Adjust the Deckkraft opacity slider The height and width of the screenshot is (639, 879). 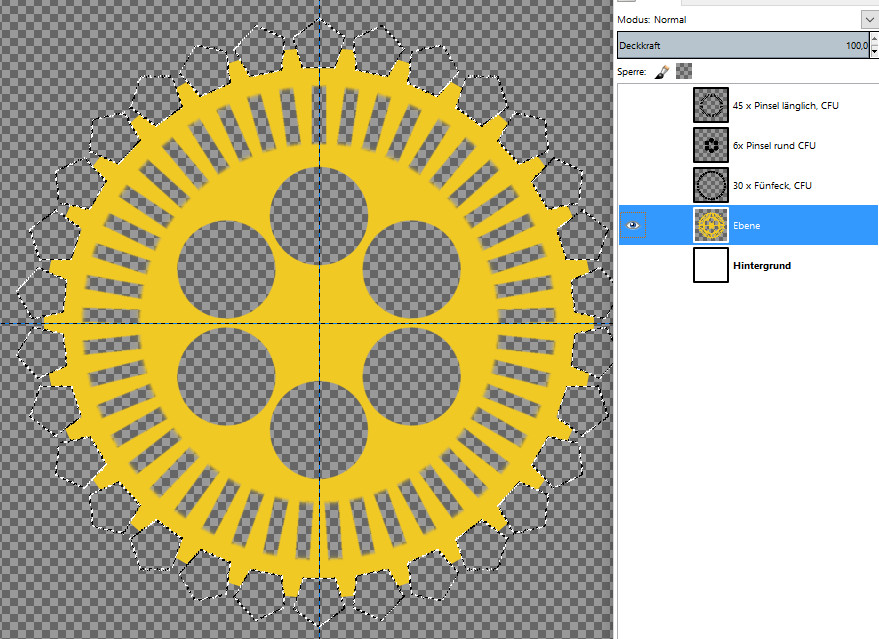coord(743,45)
